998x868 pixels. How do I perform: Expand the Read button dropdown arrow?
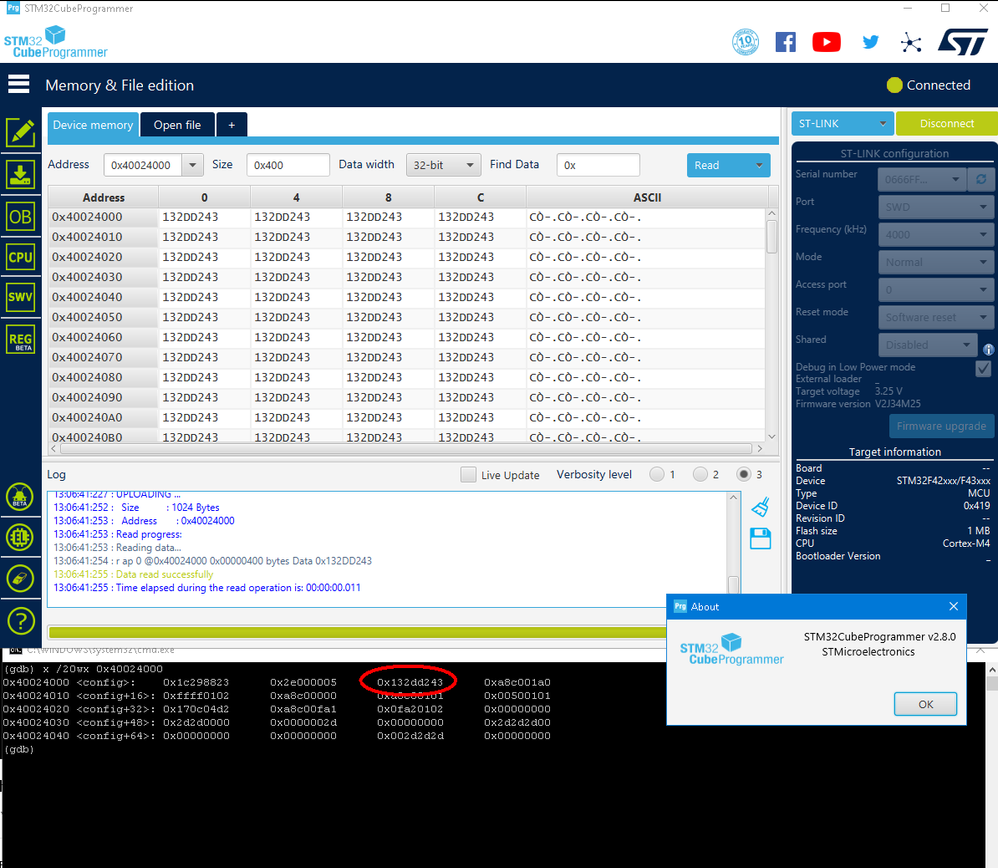point(759,165)
